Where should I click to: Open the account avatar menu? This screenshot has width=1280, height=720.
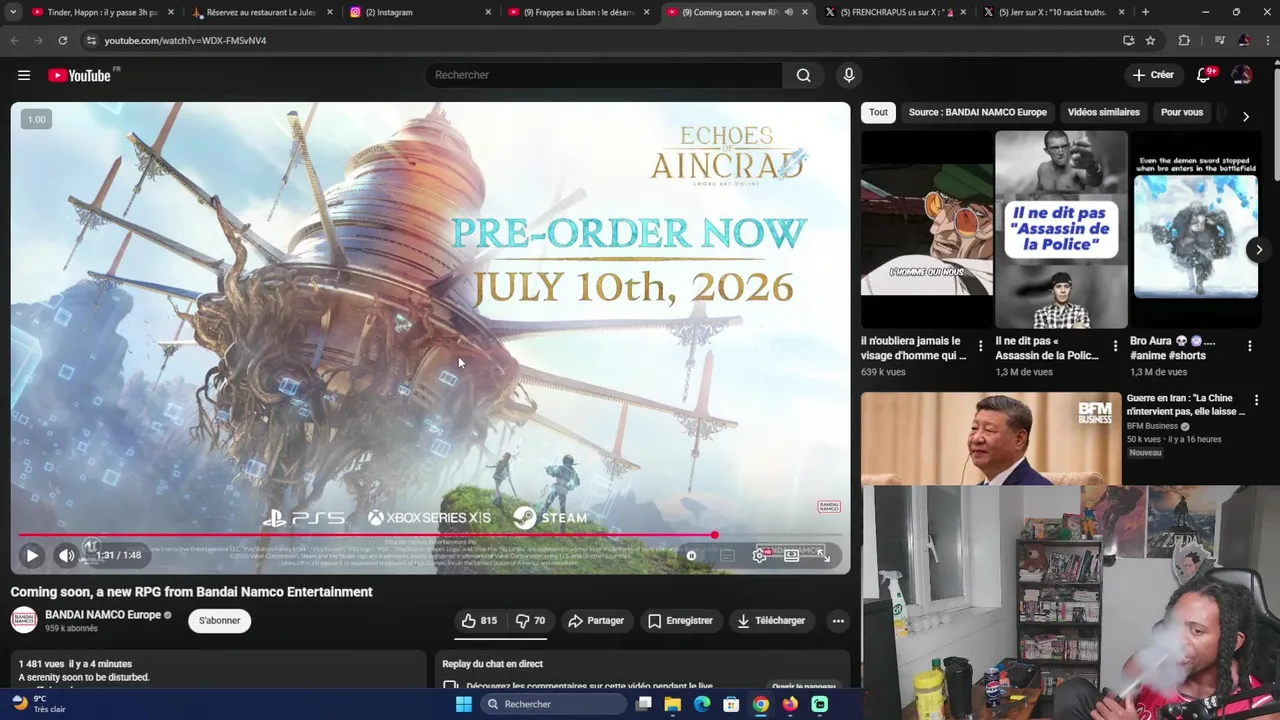pyautogui.click(x=1242, y=75)
